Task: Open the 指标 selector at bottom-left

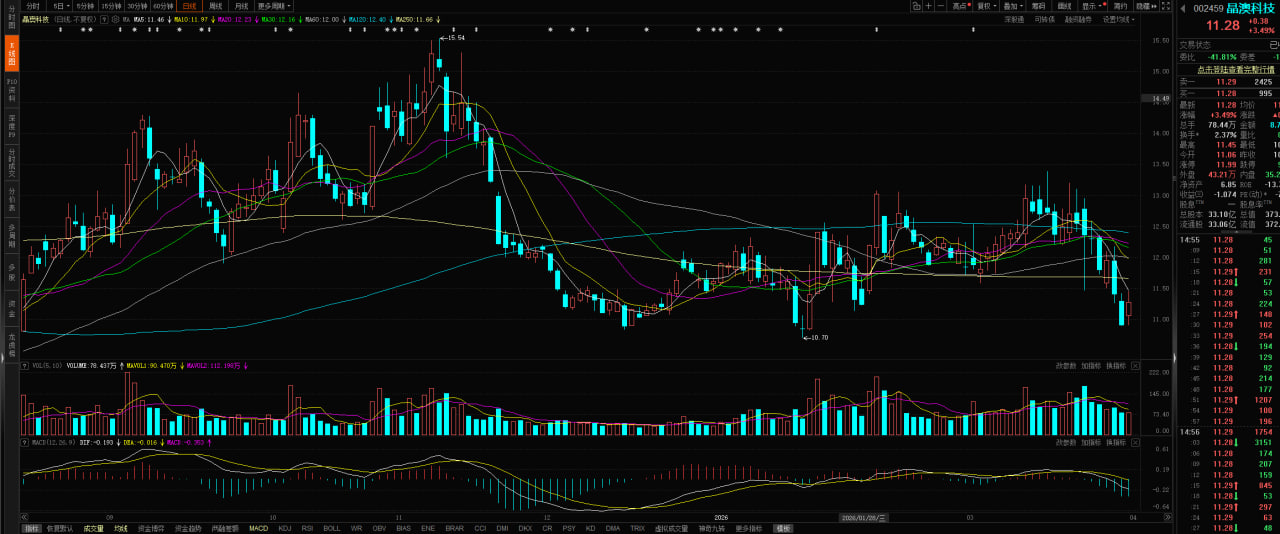Action: click(x=32, y=527)
